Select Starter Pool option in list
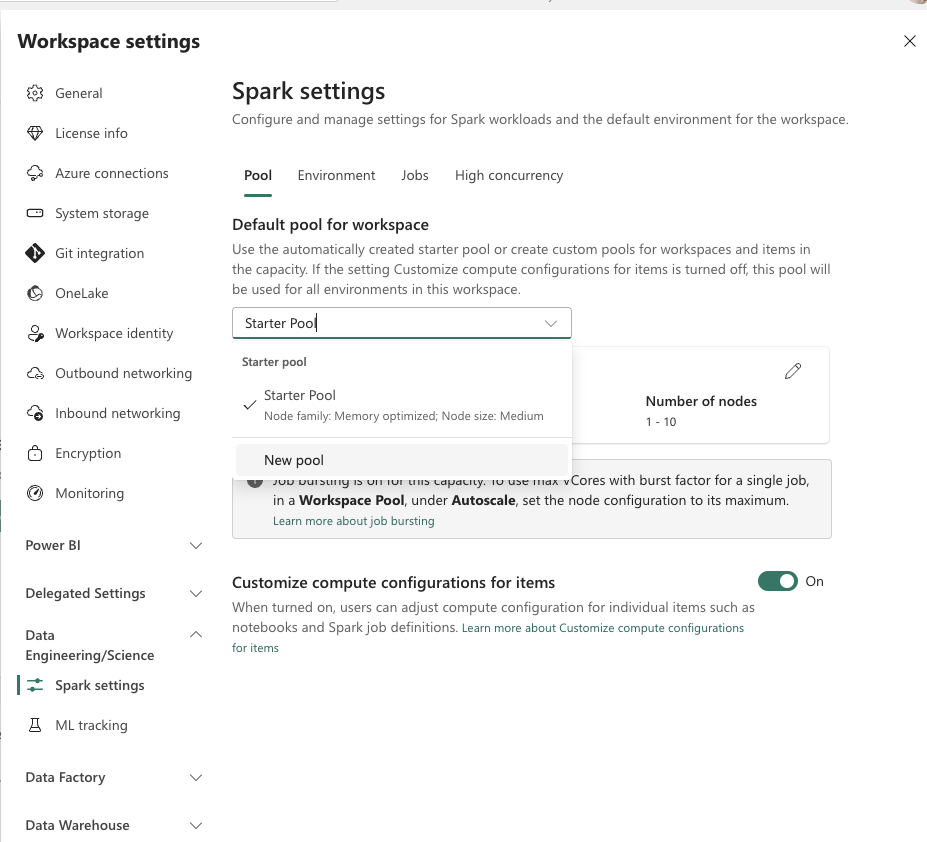This screenshot has width=927, height=842. [x=300, y=396]
